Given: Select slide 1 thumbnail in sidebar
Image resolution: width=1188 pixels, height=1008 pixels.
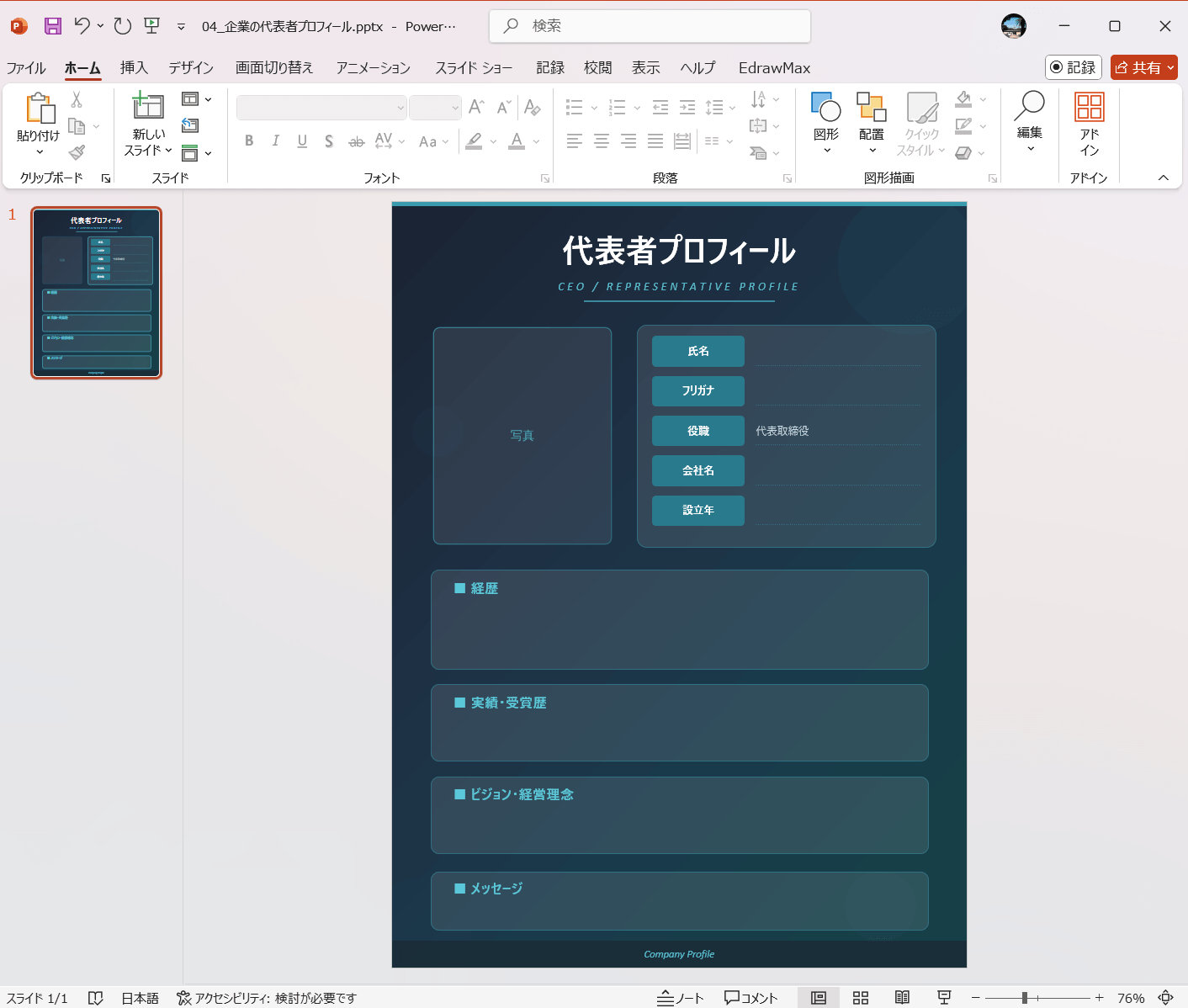Looking at the screenshot, I should pyautogui.click(x=95, y=292).
